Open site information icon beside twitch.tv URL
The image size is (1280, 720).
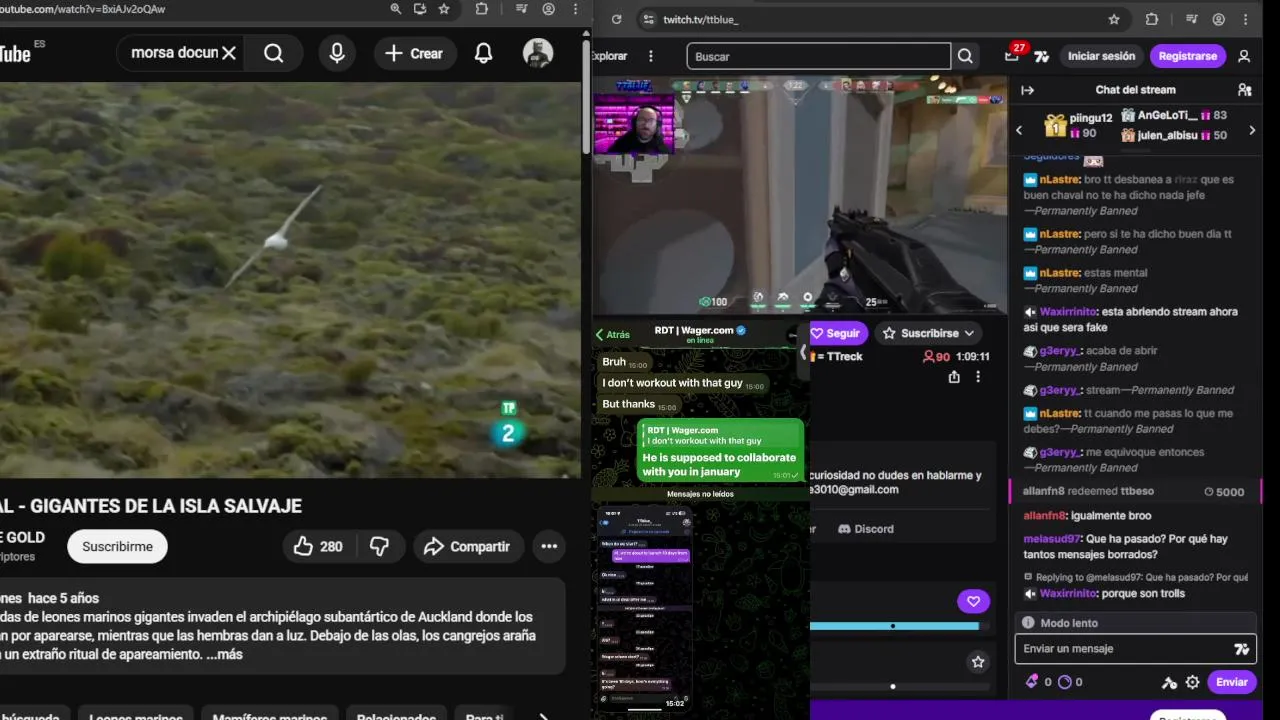coord(648,19)
